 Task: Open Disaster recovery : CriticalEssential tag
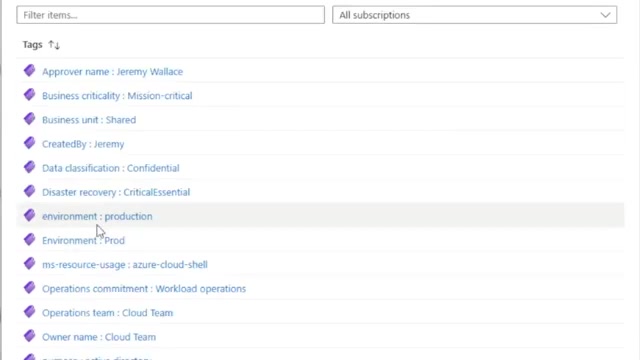point(116,192)
